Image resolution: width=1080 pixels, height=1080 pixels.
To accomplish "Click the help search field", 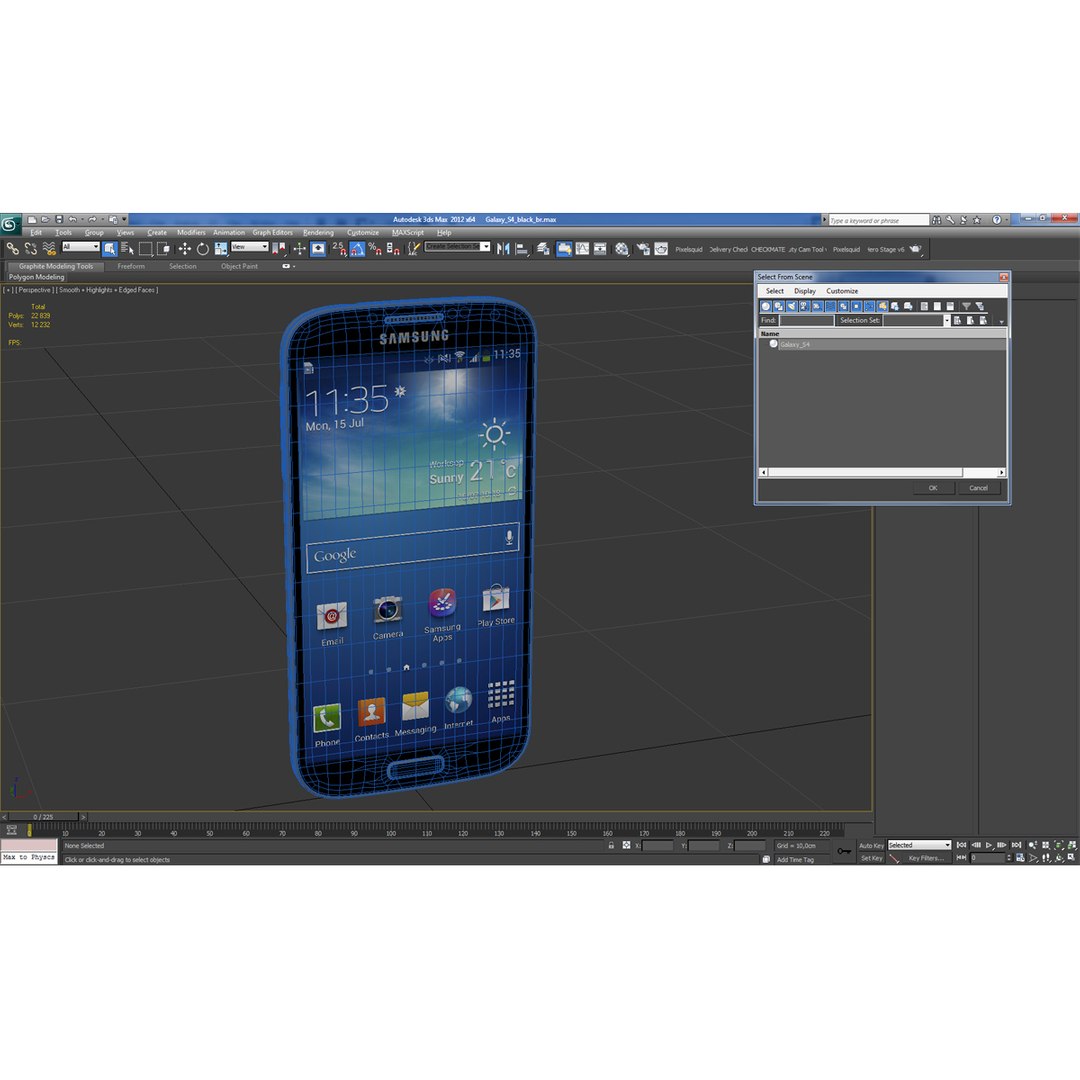I will click(x=878, y=220).
